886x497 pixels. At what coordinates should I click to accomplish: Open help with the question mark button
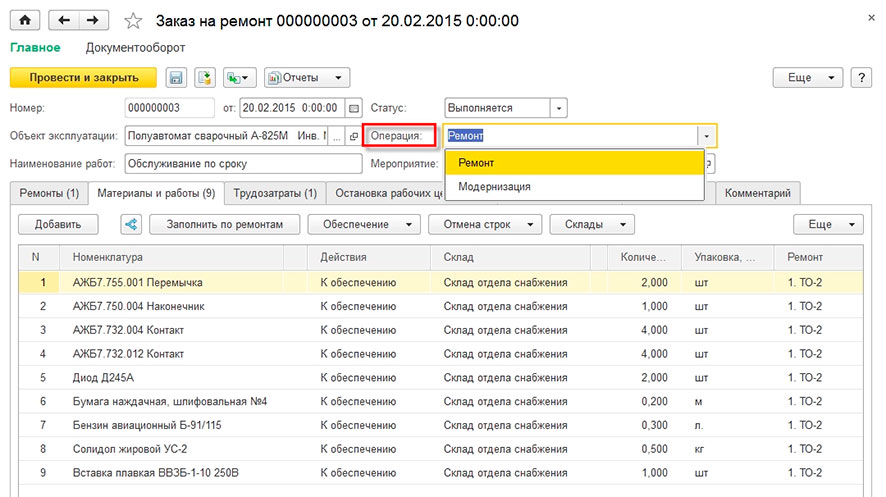point(861,77)
